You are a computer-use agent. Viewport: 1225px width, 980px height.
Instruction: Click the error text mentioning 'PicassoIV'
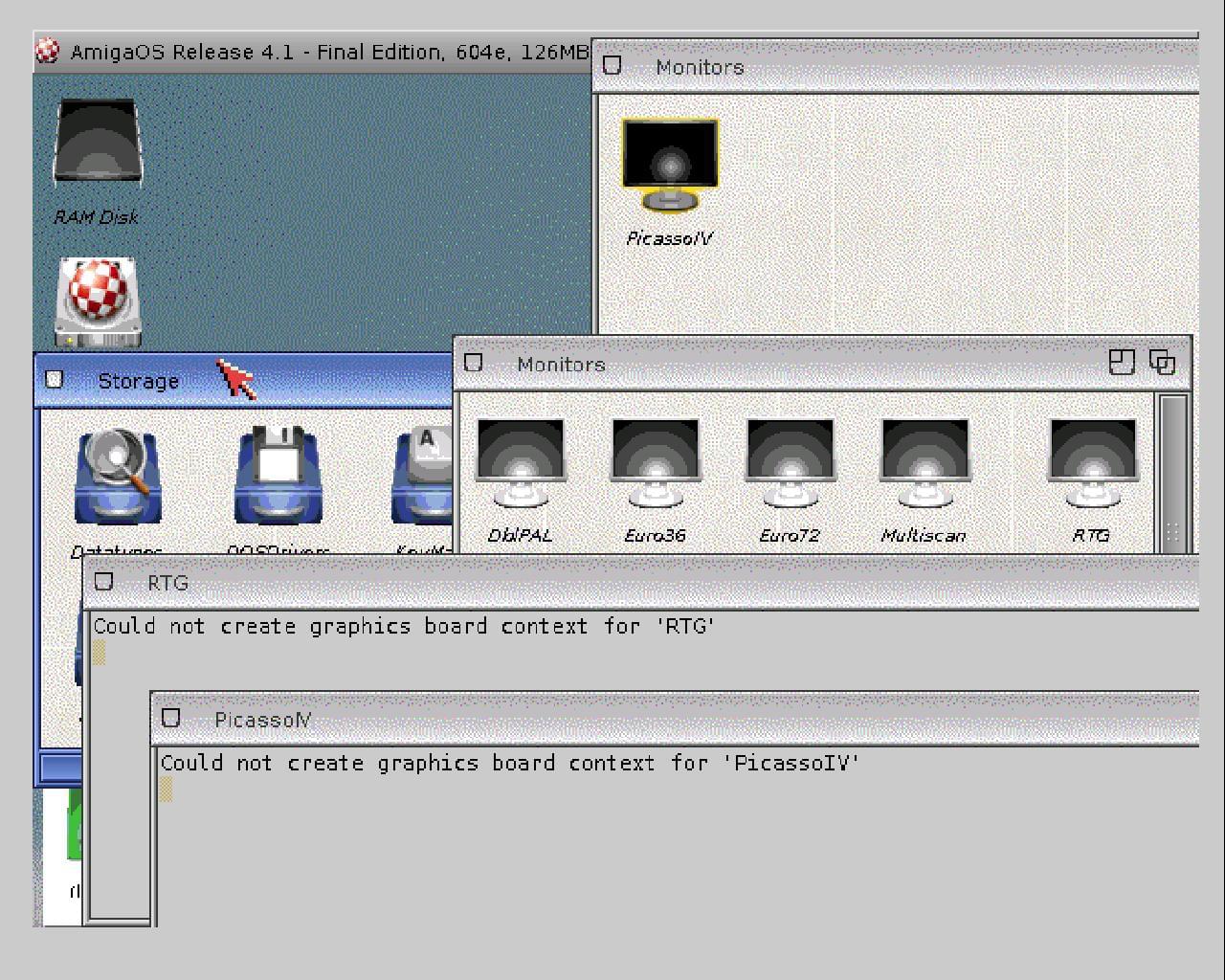pos(510,763)
